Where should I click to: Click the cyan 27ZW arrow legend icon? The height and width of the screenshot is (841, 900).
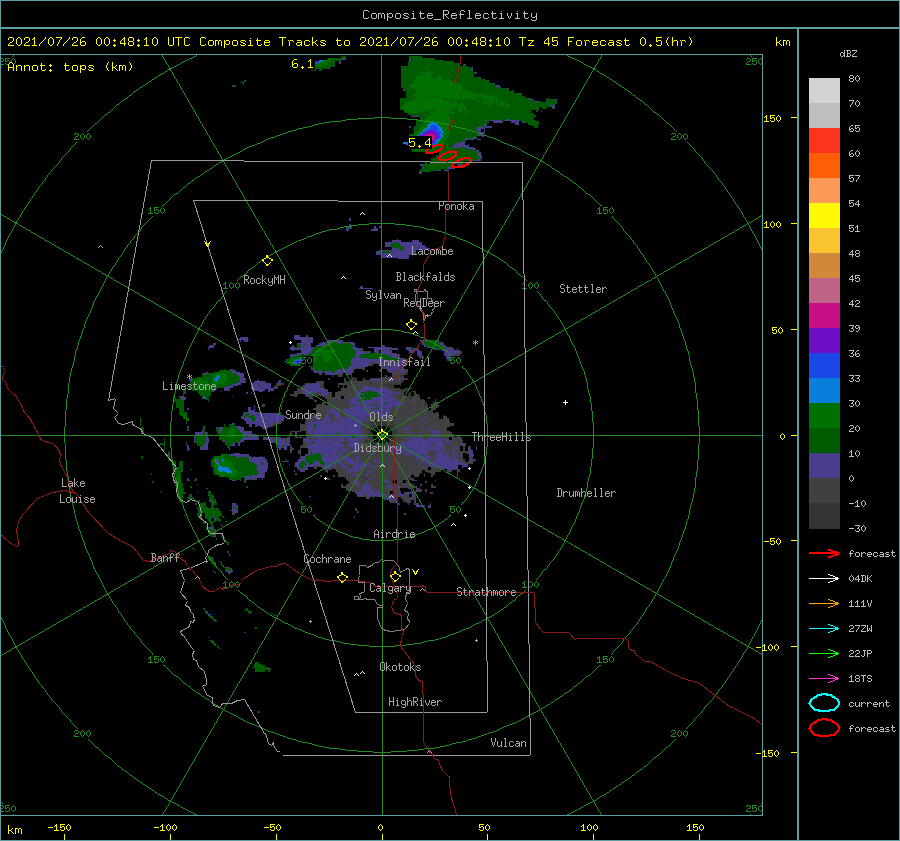[x=824, y=628]
